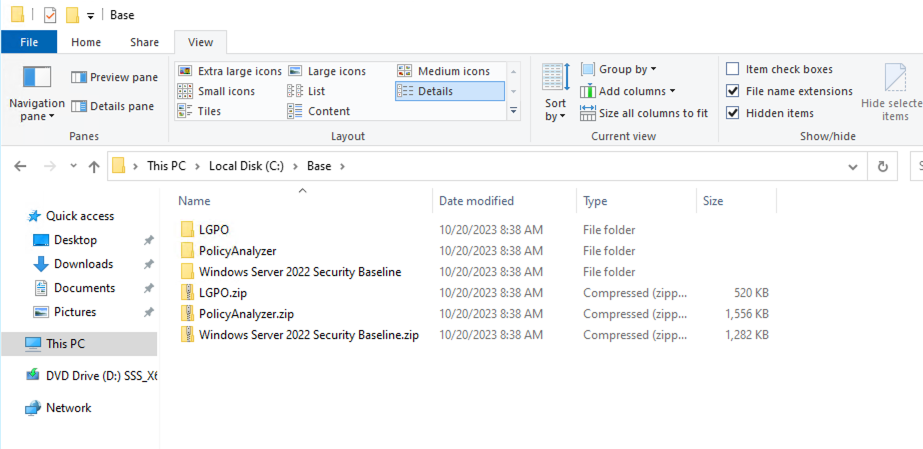Click the 1,556 KB size cell
The height and width of the screenshot is (449, 923).
[747, 314]
